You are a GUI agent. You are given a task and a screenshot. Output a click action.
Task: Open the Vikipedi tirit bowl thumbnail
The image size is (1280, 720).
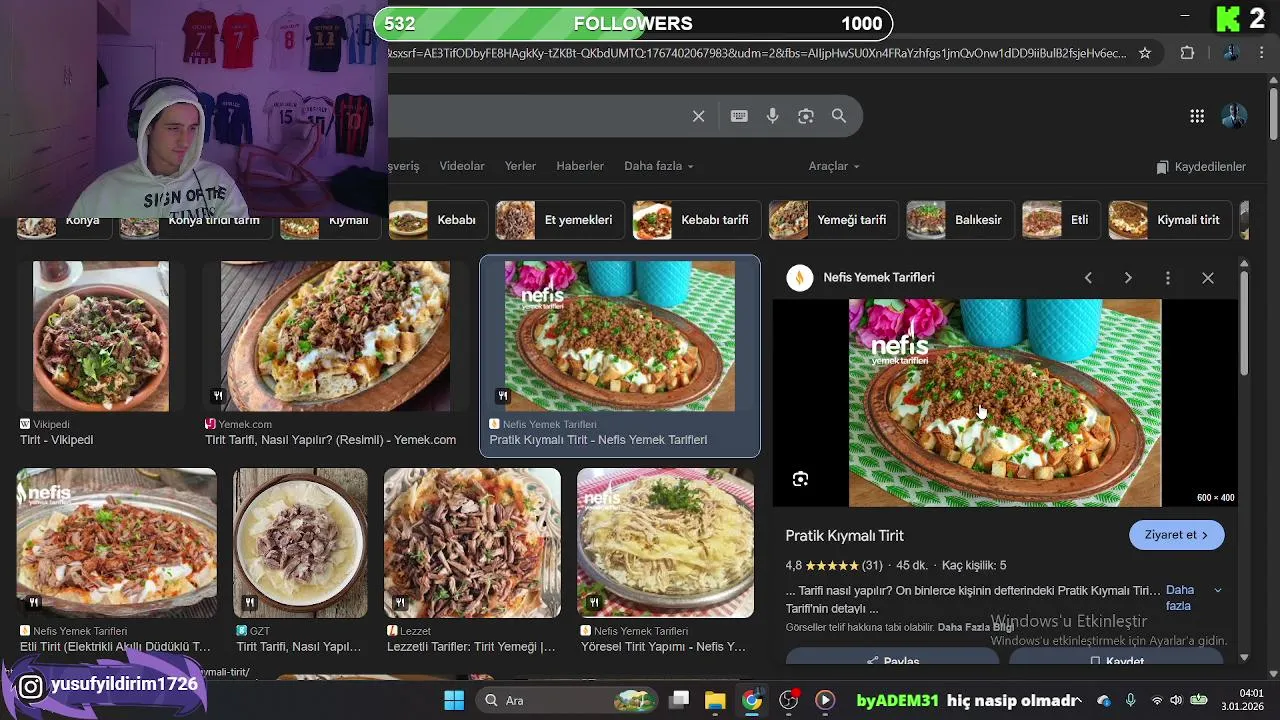pyautogui.click(x=101, y=336)
